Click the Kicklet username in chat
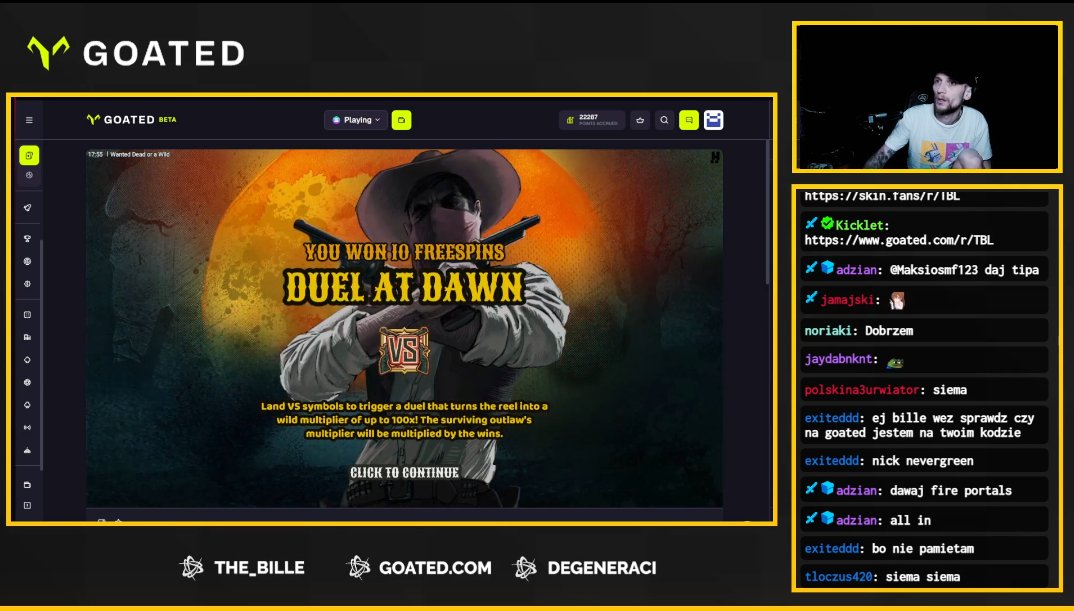This screenshot has width=1074, height=611. 859,225
